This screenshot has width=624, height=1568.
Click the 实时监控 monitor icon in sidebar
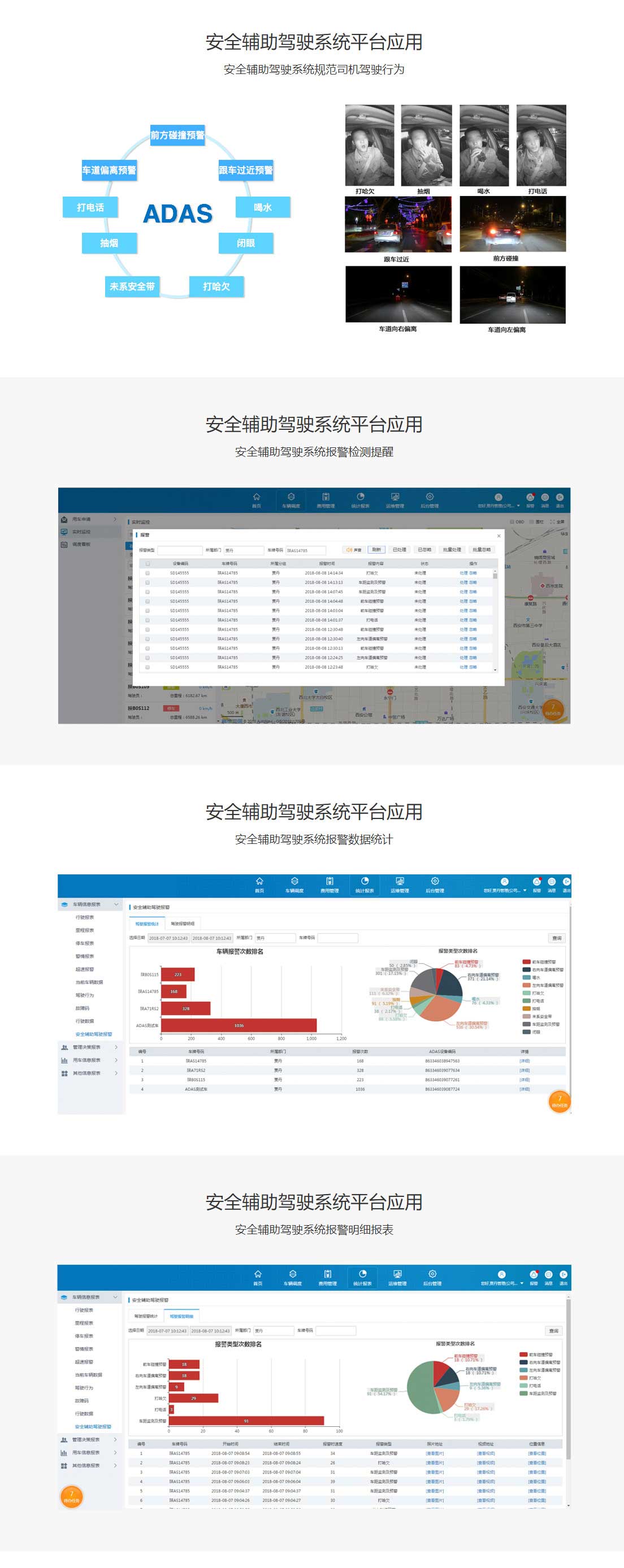(x=64, y=532)
